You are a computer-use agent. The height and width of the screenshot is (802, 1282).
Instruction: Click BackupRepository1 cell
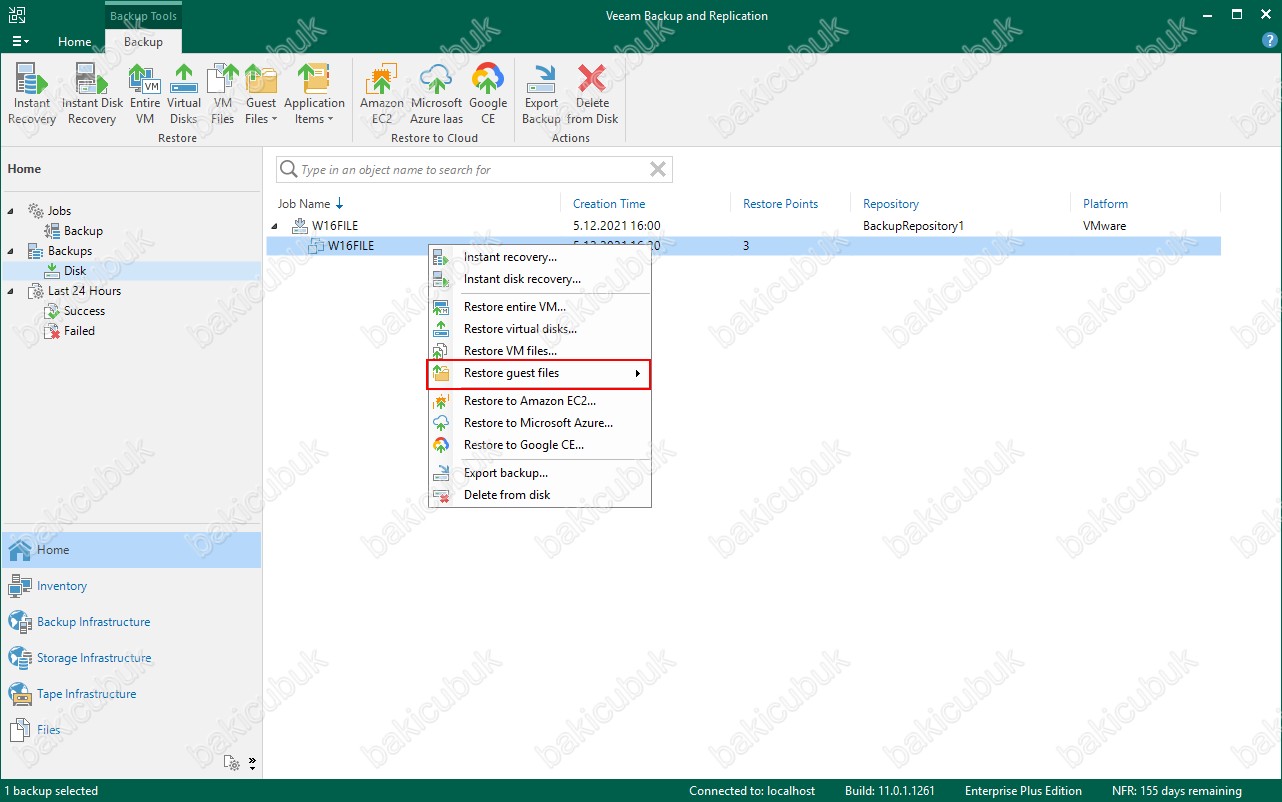coord(913,226)
